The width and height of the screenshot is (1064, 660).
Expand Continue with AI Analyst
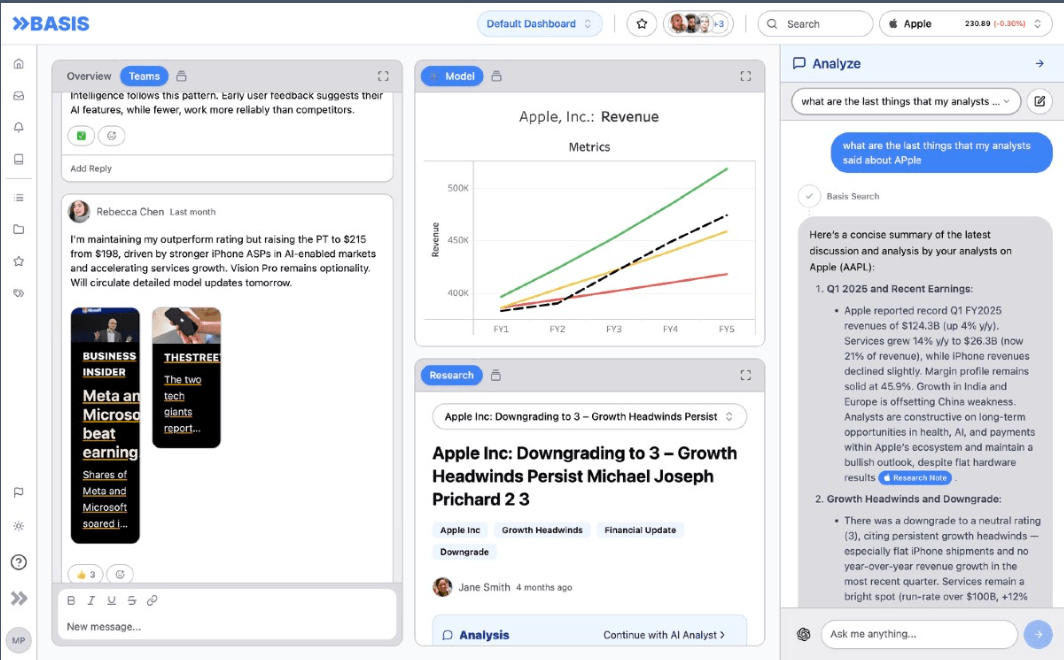tap(664, 635)
